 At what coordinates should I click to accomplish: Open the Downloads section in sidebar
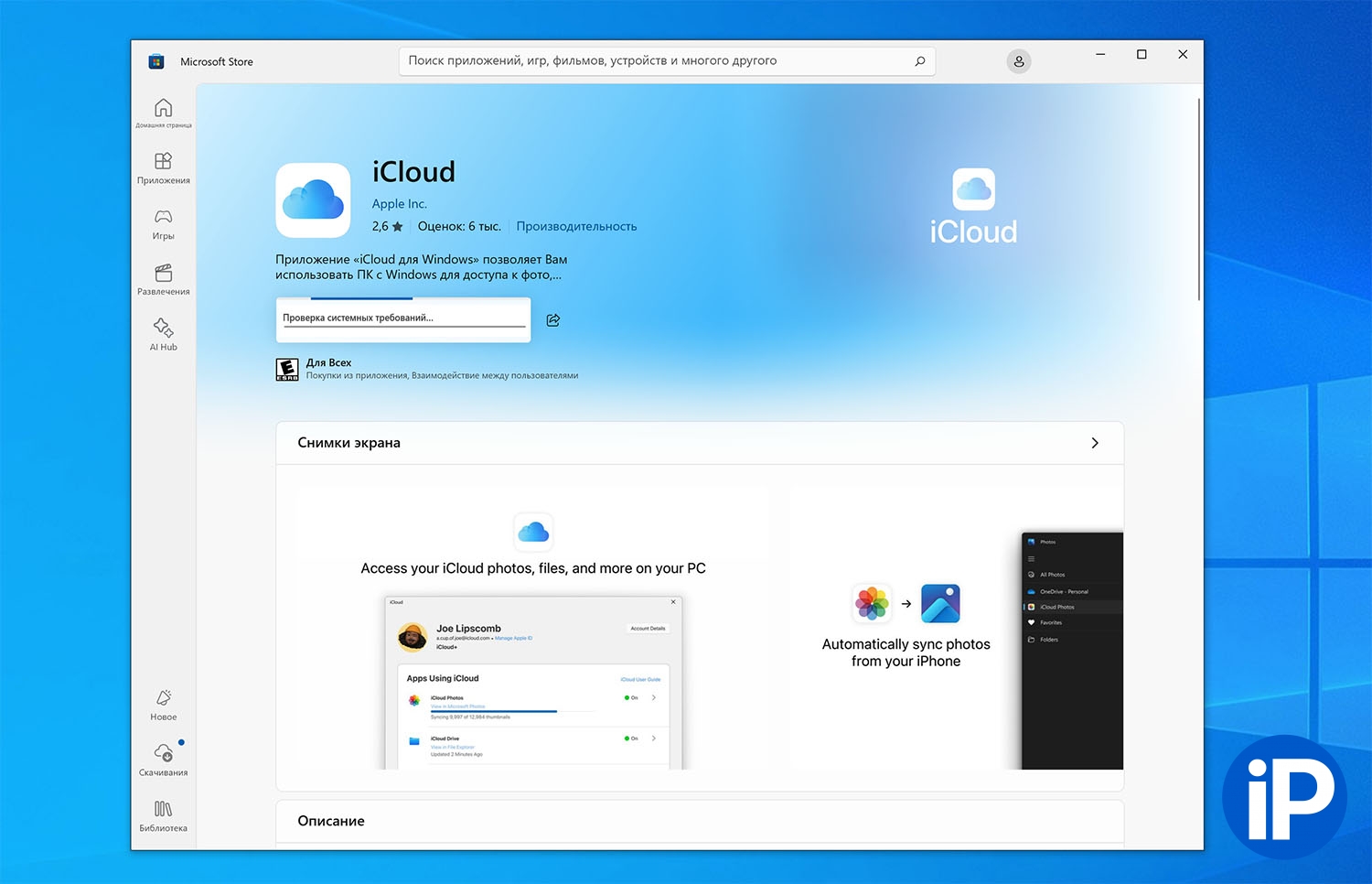(x=163, y=759)
